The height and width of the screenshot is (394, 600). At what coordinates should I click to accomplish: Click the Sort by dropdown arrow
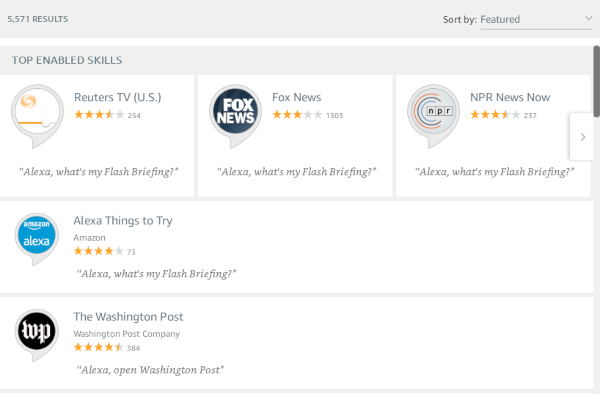click(589, 18)
